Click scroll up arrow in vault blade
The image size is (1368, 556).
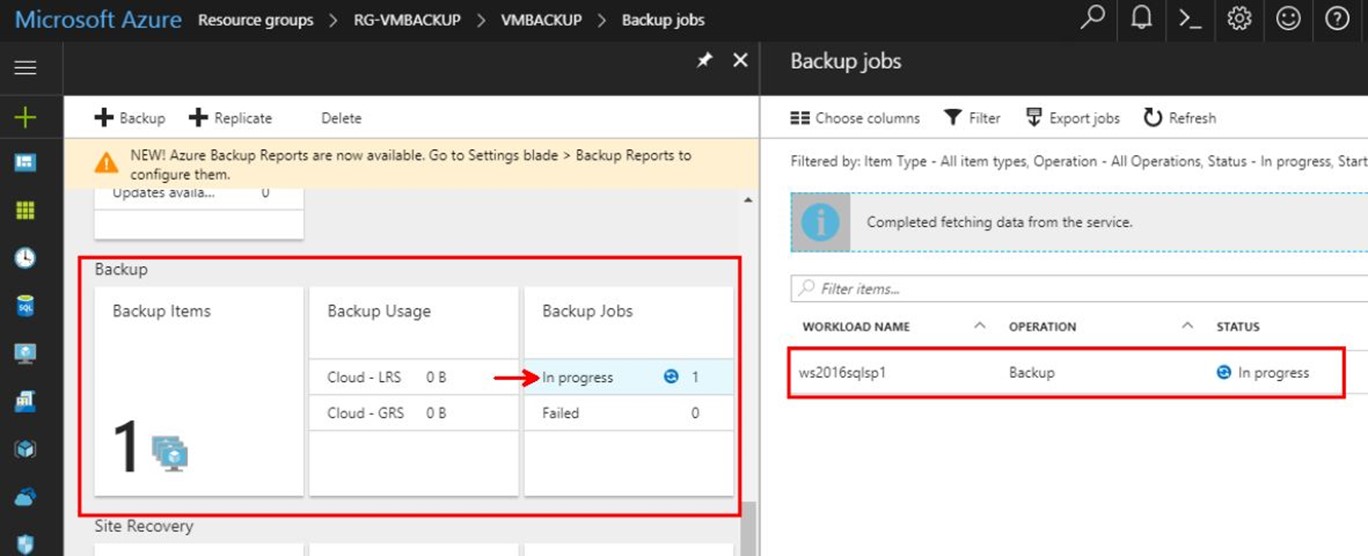749,199
